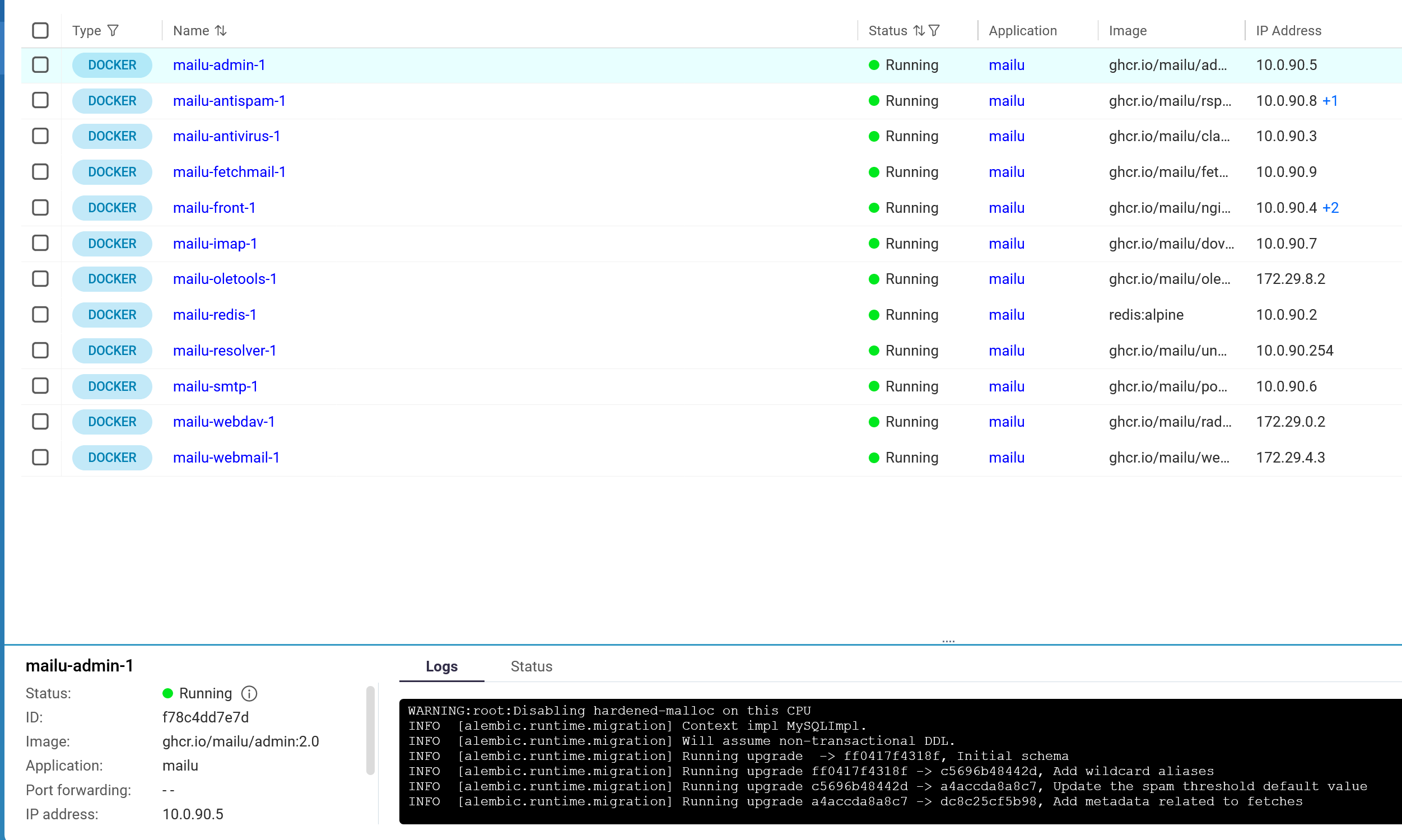Open the mailu-front-1 container link
1402x840 pixels.
(x=214, y=208)
